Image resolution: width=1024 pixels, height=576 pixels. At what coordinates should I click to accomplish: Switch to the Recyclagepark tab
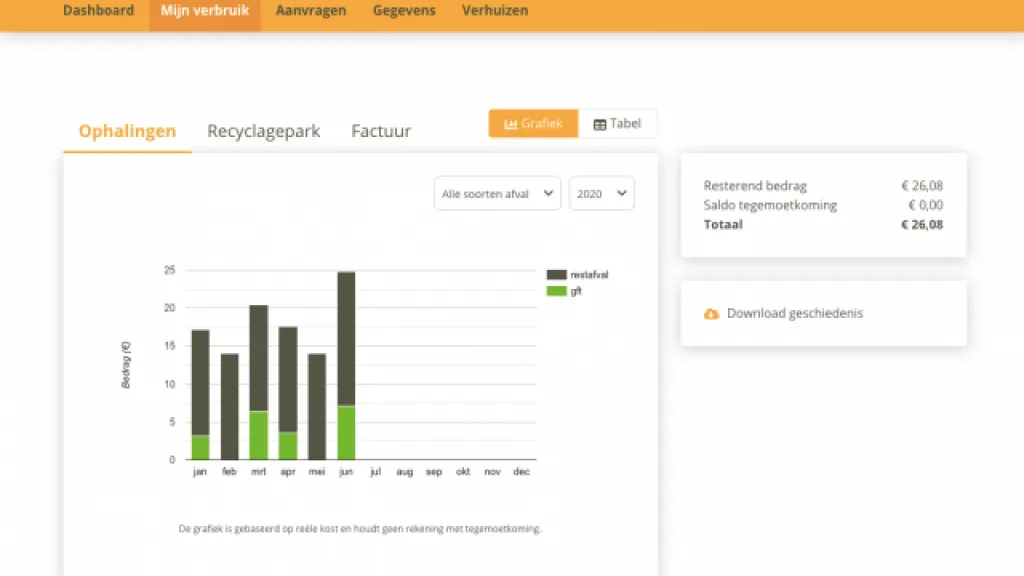click(x=263, y=131)
